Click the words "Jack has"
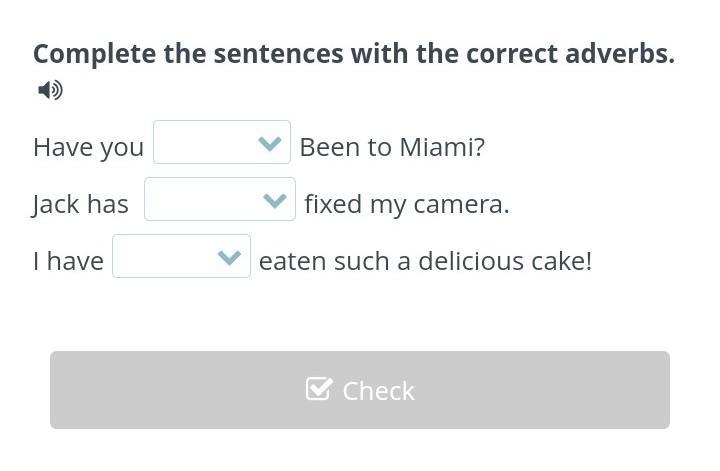The width and height of the screenshot is (720, 471). click(80, 204)
